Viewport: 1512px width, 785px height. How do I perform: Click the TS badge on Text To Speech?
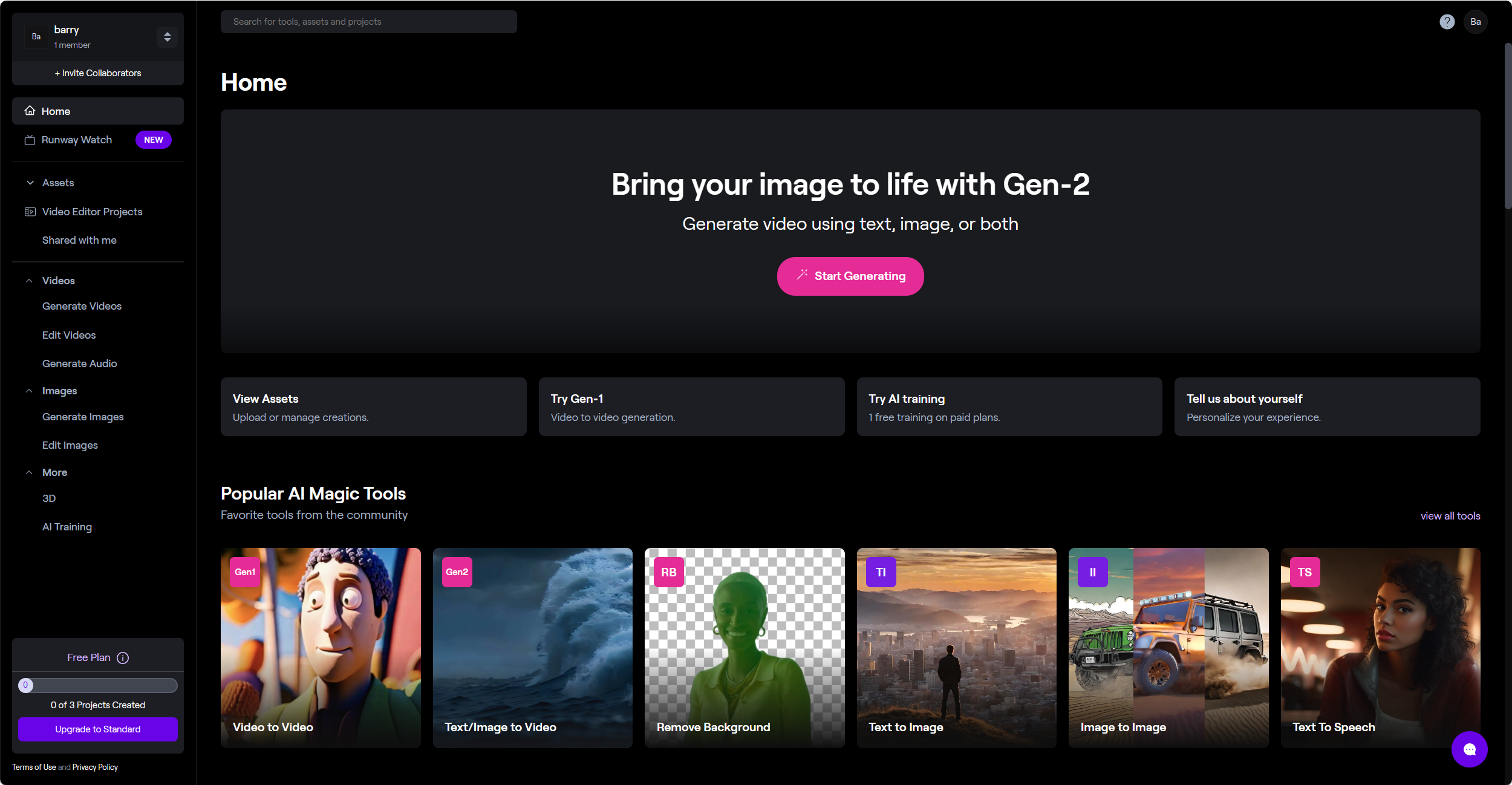[1305, 572]
